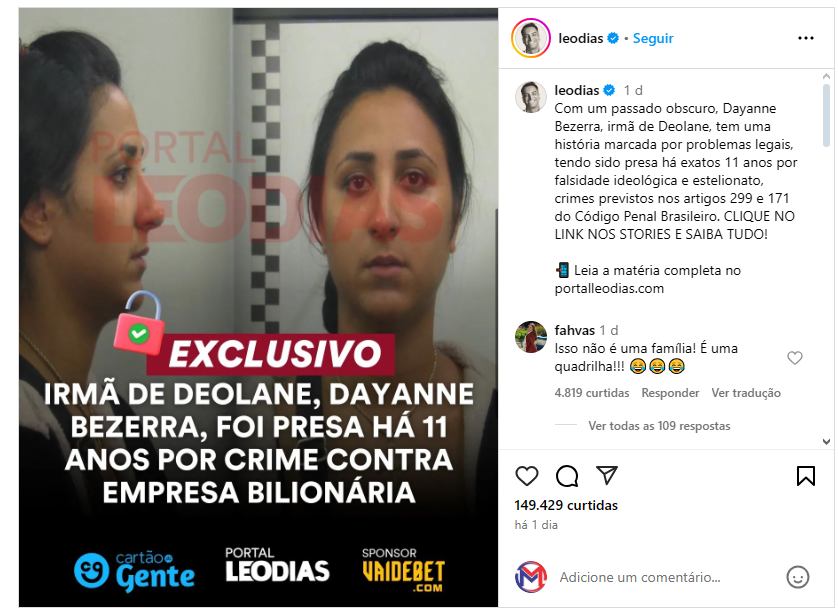Open comments via speech bubble icon

[567, 476]
